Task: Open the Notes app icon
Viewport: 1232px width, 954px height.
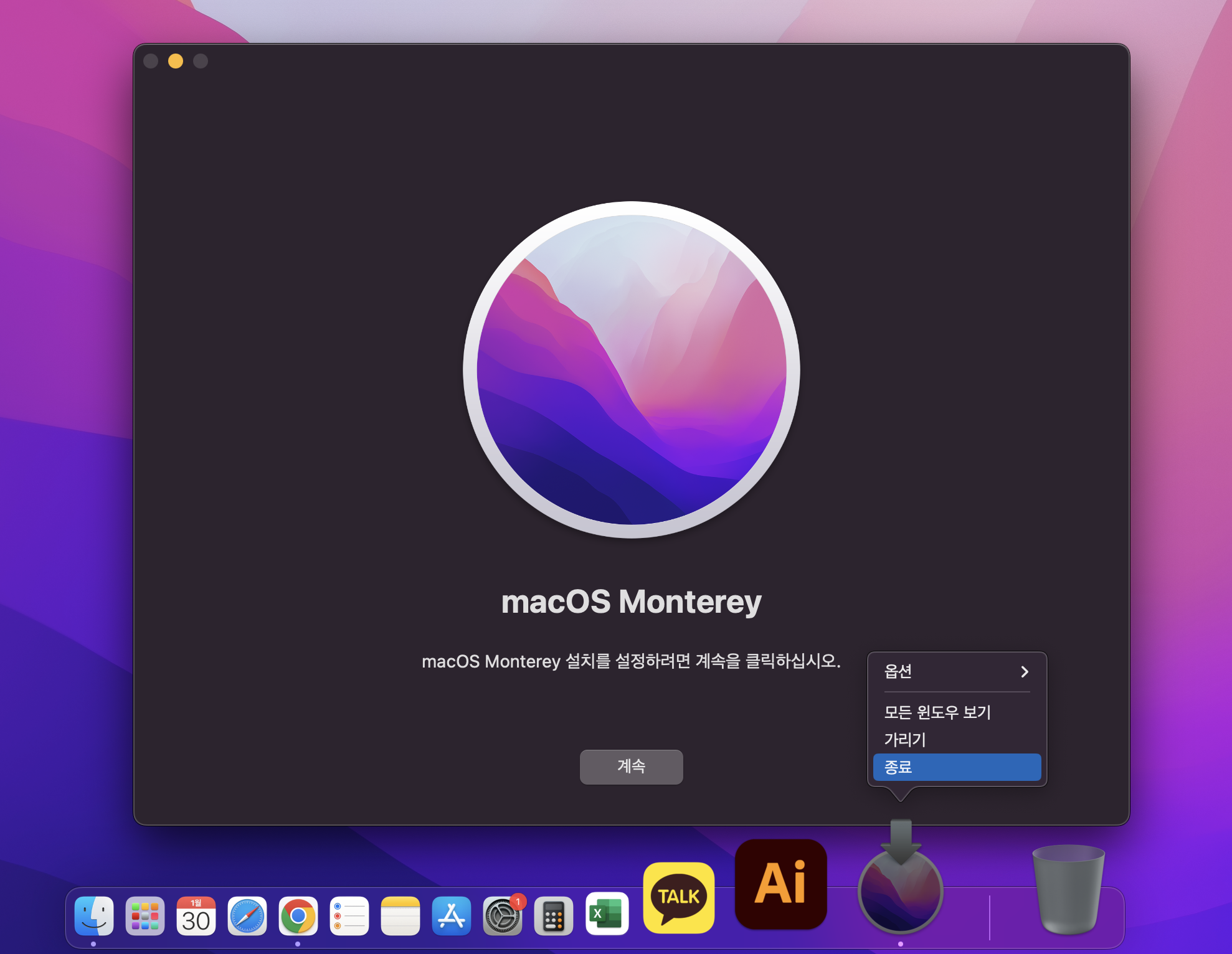Action: (400, 916)
